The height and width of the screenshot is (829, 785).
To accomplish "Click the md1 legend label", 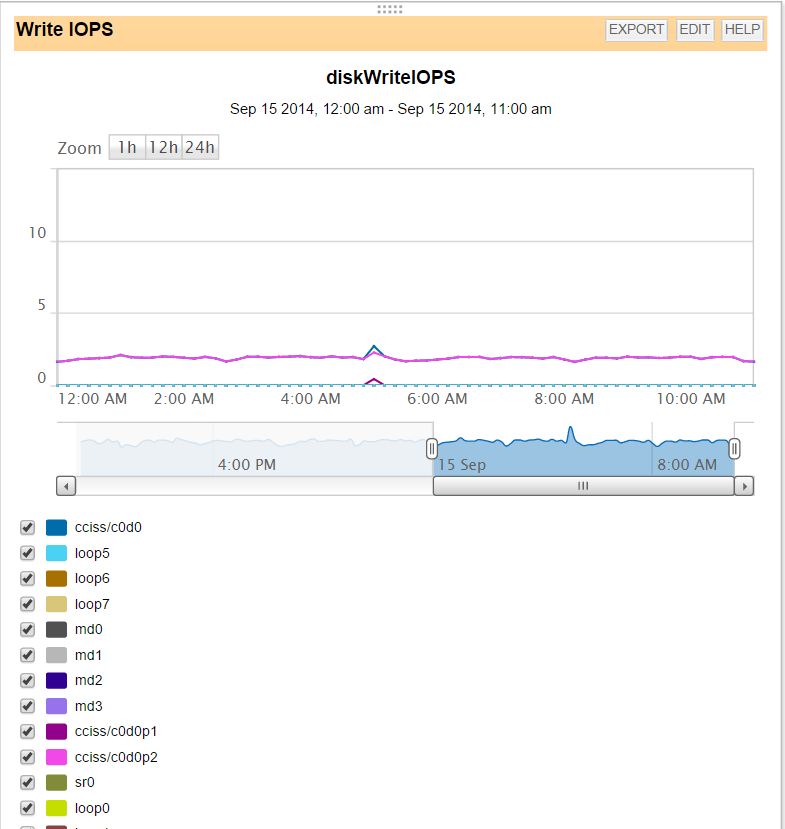I will pyautogui.click(x=88, y=655).
